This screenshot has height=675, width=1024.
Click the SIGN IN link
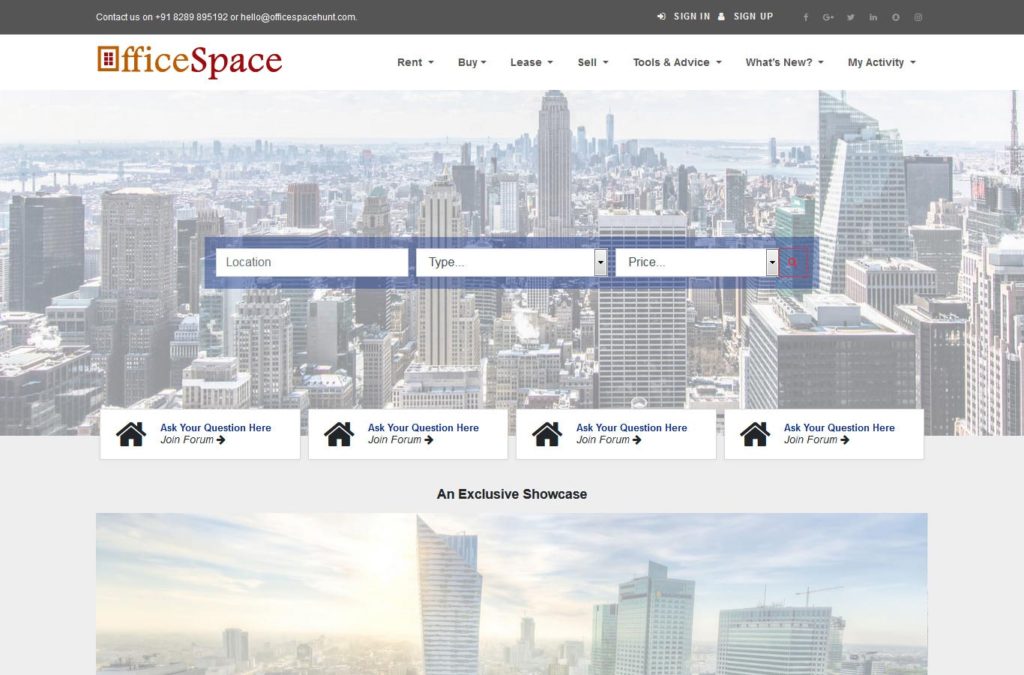(x=691, y=17)
